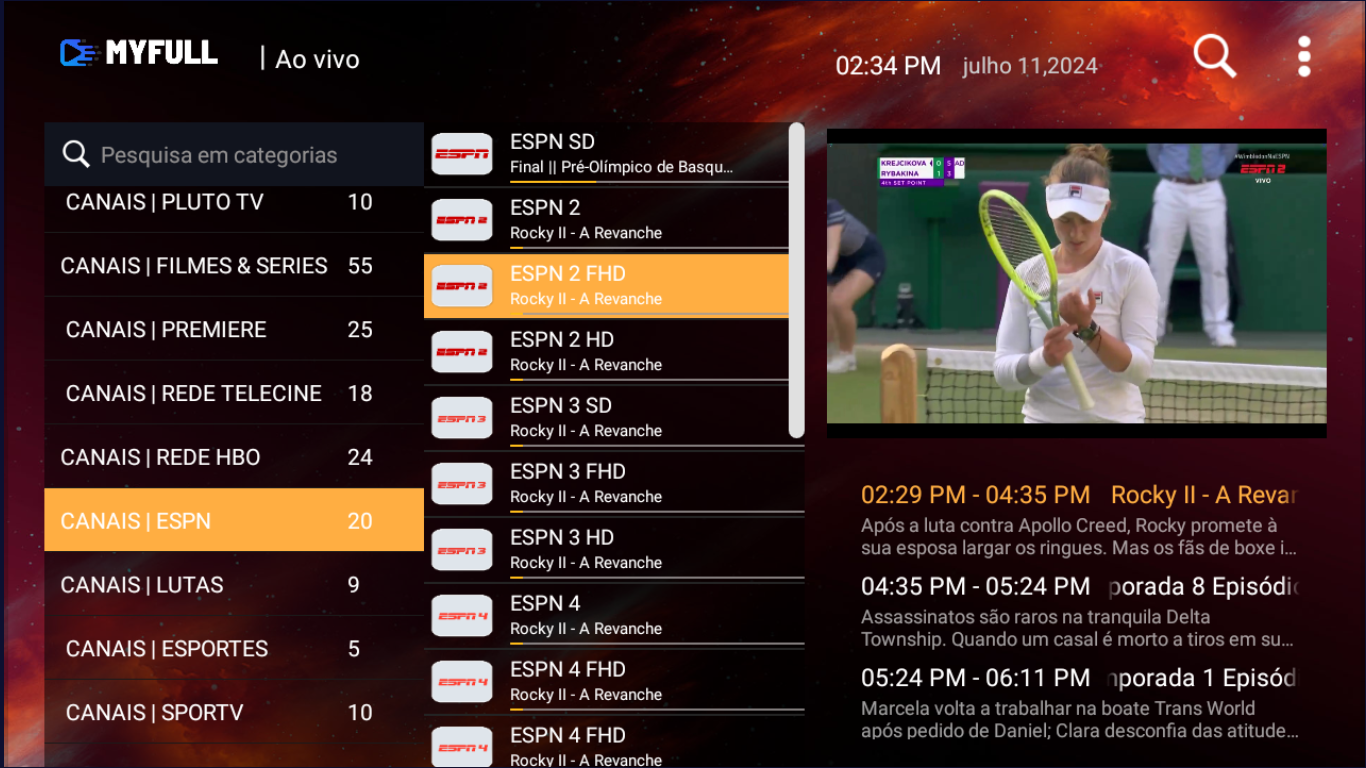Tune to ESPN 3 SD channel title
This screenshot has width=1366, height=768.
tap(561, 406)
